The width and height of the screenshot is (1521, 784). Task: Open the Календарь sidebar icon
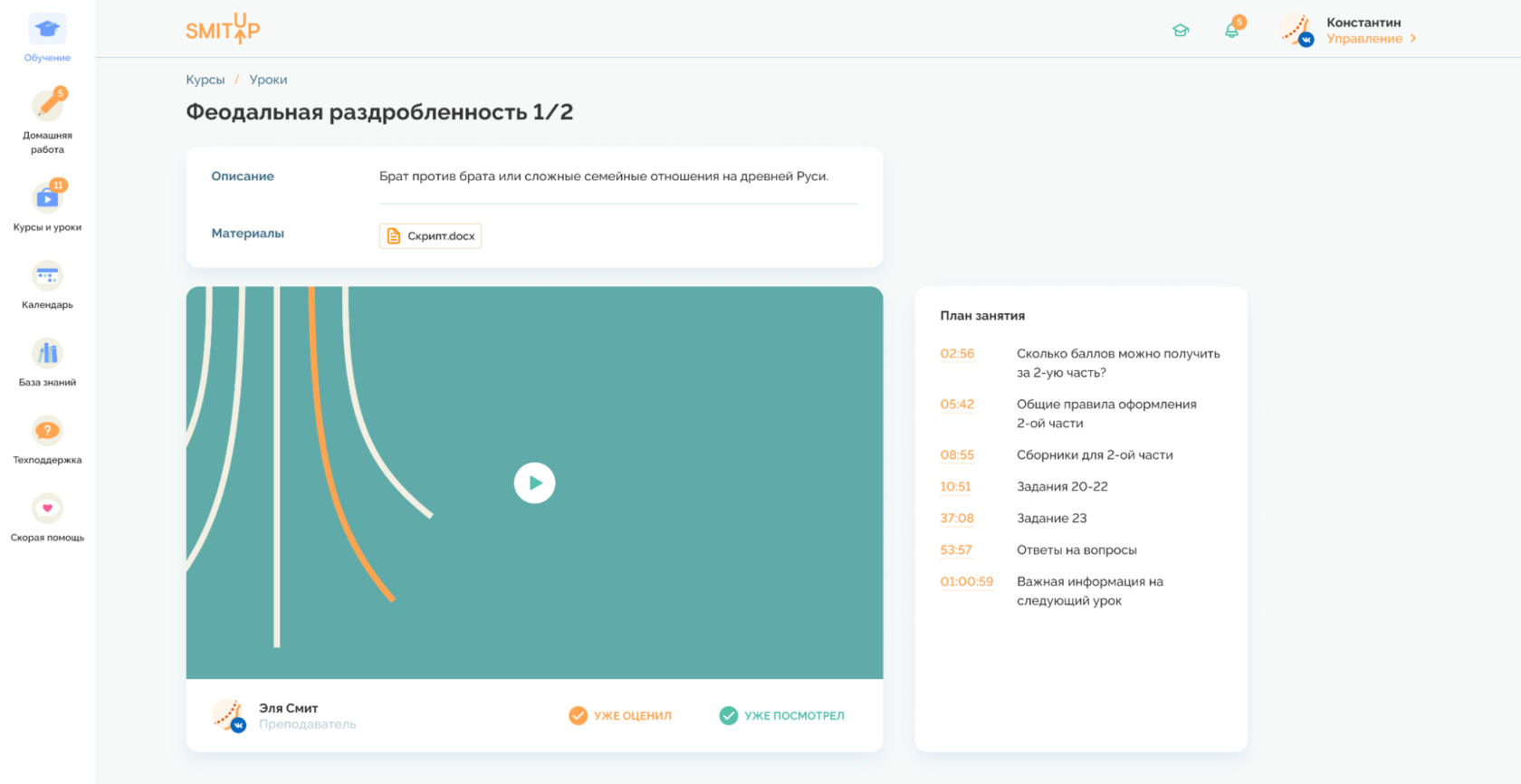point(47,275)
